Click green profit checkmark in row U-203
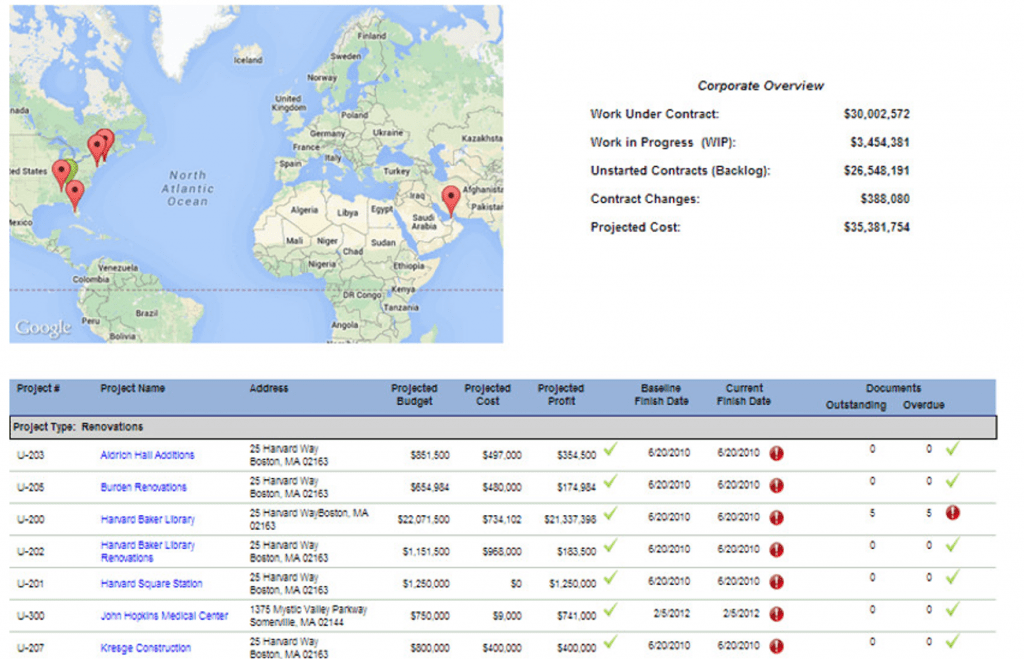Image resolution: width=1024 pixels, height=659 pixels. pyautogui.click(x=610, y=449)
